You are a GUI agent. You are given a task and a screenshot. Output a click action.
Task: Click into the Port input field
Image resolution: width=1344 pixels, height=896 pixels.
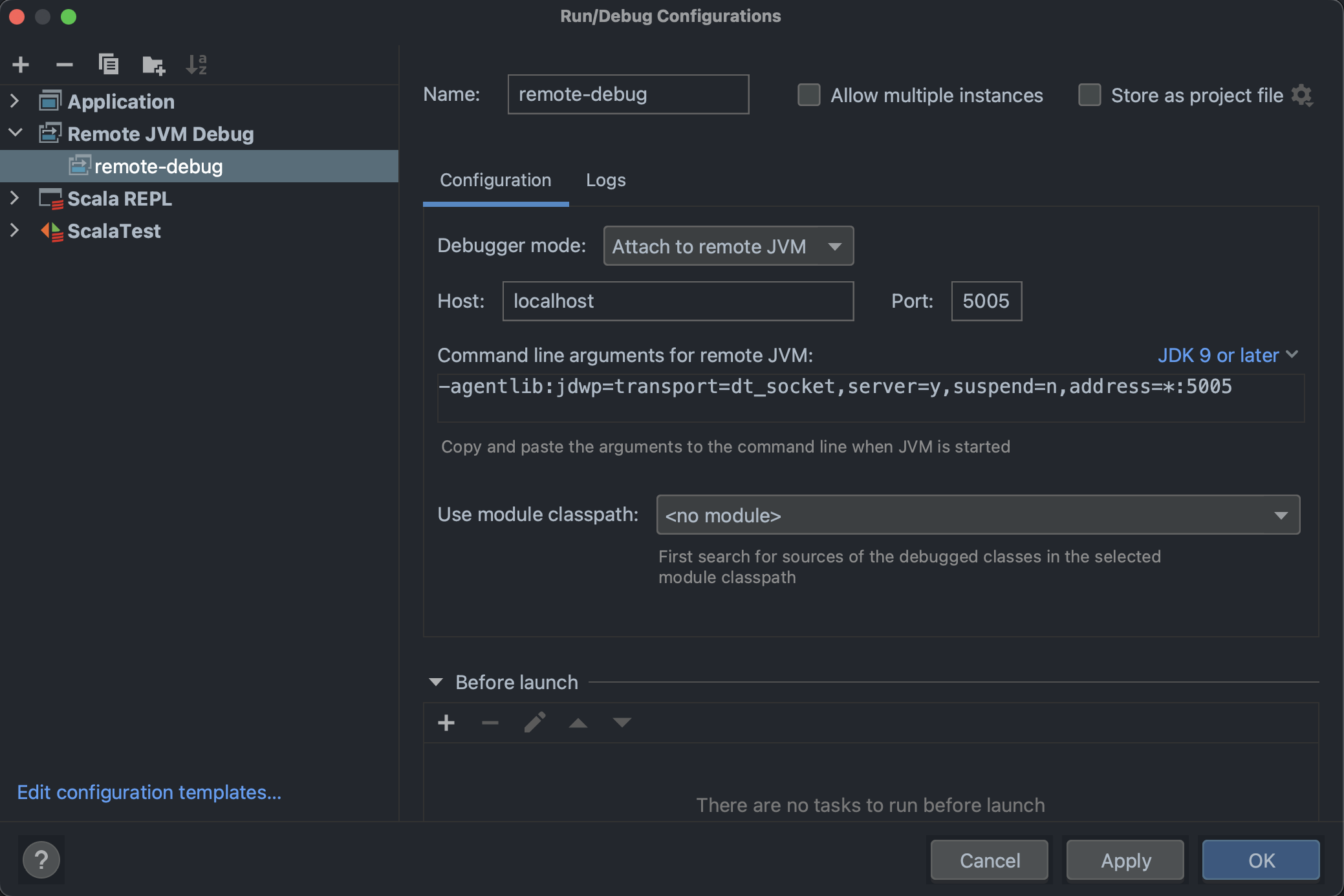(986, 301)
